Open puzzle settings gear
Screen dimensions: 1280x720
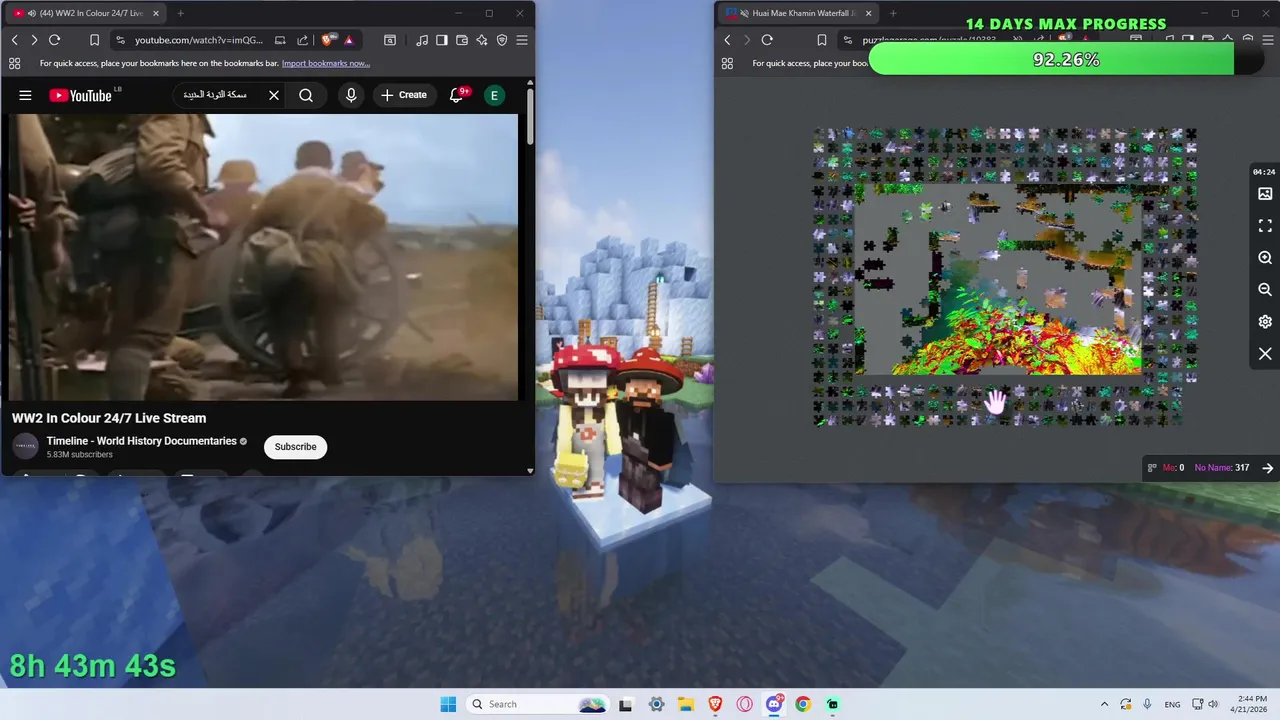pos(1265,322)
